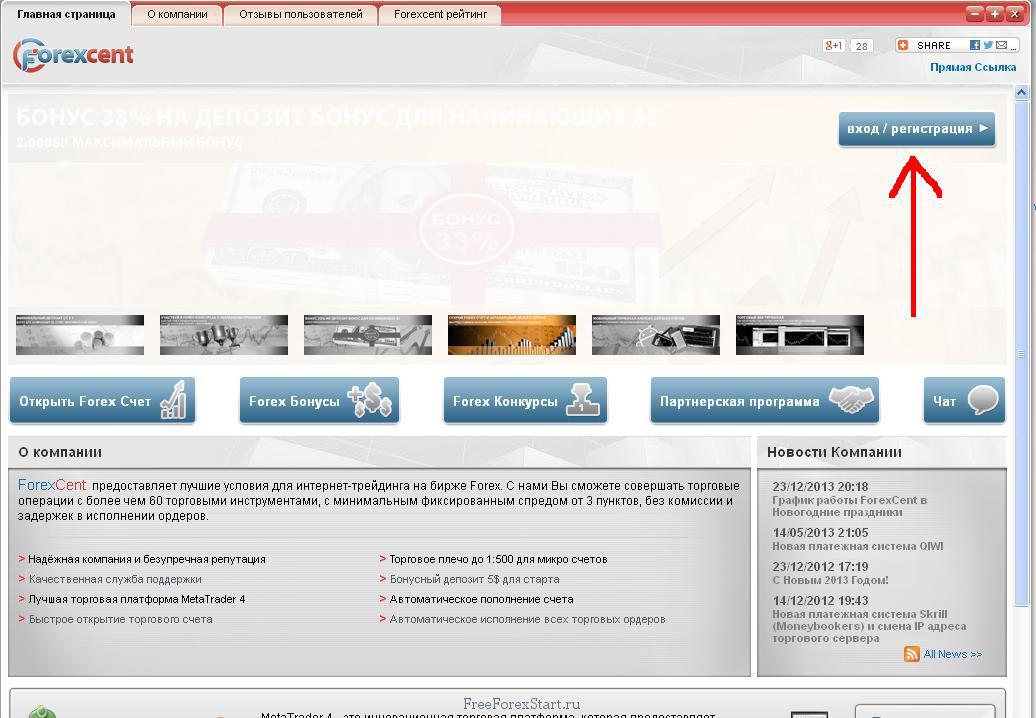This screenshot has height=718, width=1036.
Task: Share page via email envelope icon
Action: point(1001,46)
